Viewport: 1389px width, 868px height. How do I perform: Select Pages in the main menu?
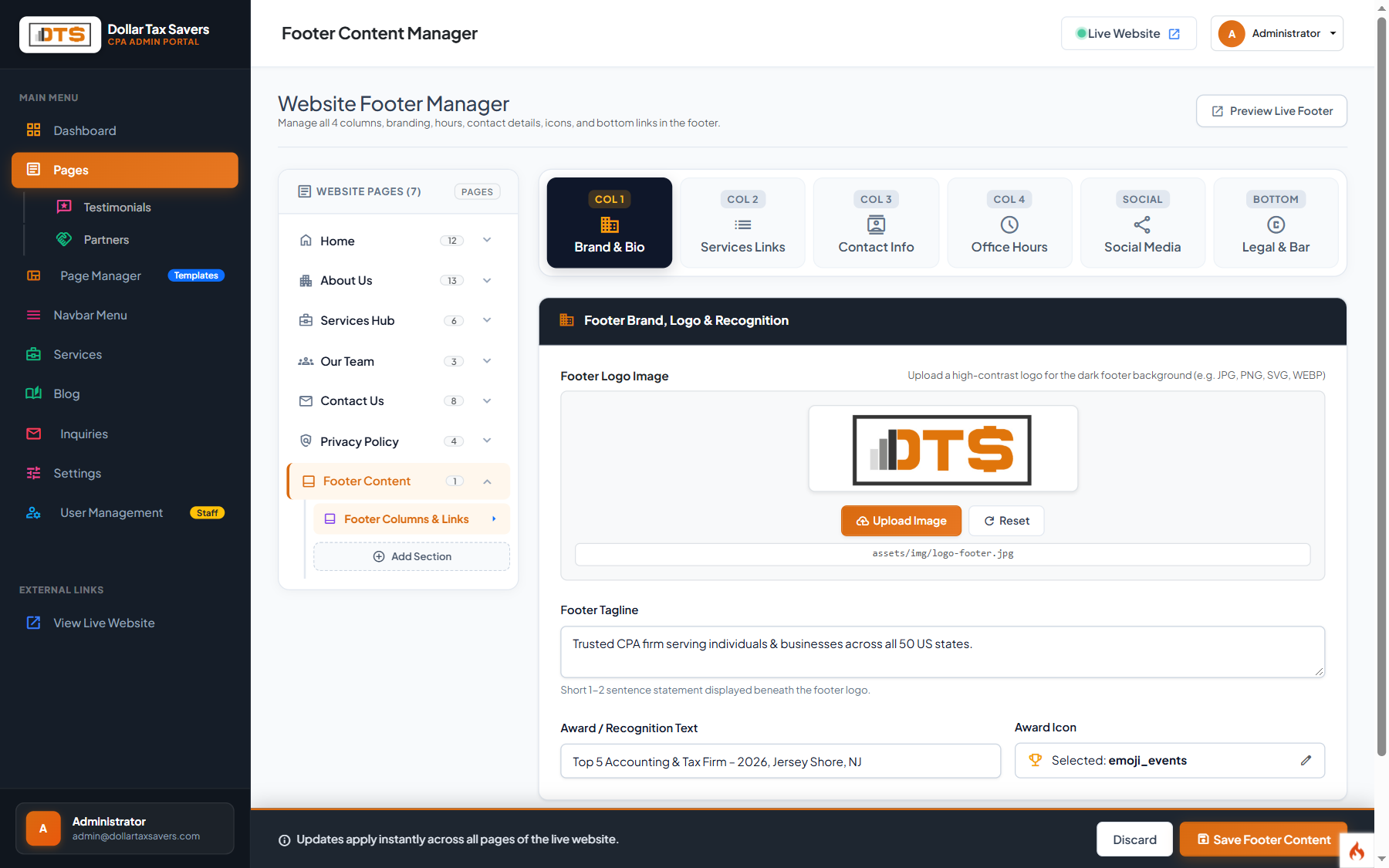(x=125, y=170)
